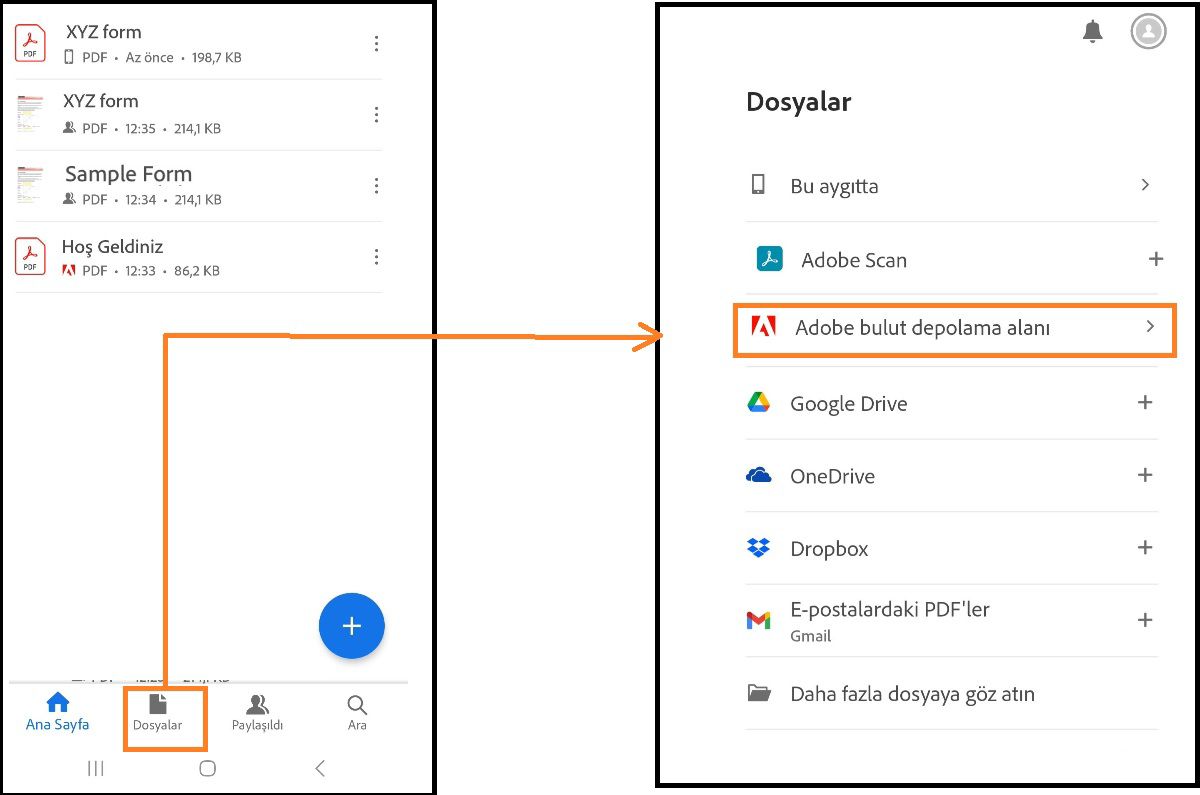Switch to the Ana Sayfa tab
The image size is (1200, 795).
[x=57, y=712]
